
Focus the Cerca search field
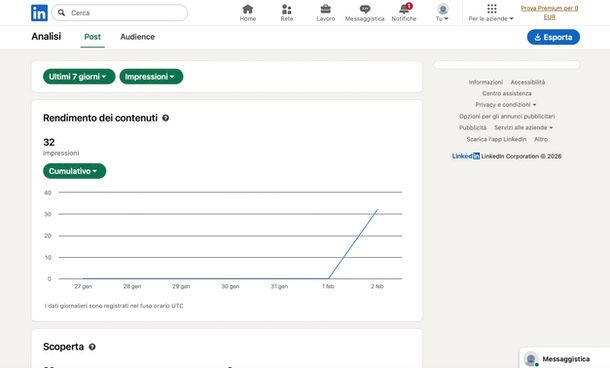tap(119, 13)
